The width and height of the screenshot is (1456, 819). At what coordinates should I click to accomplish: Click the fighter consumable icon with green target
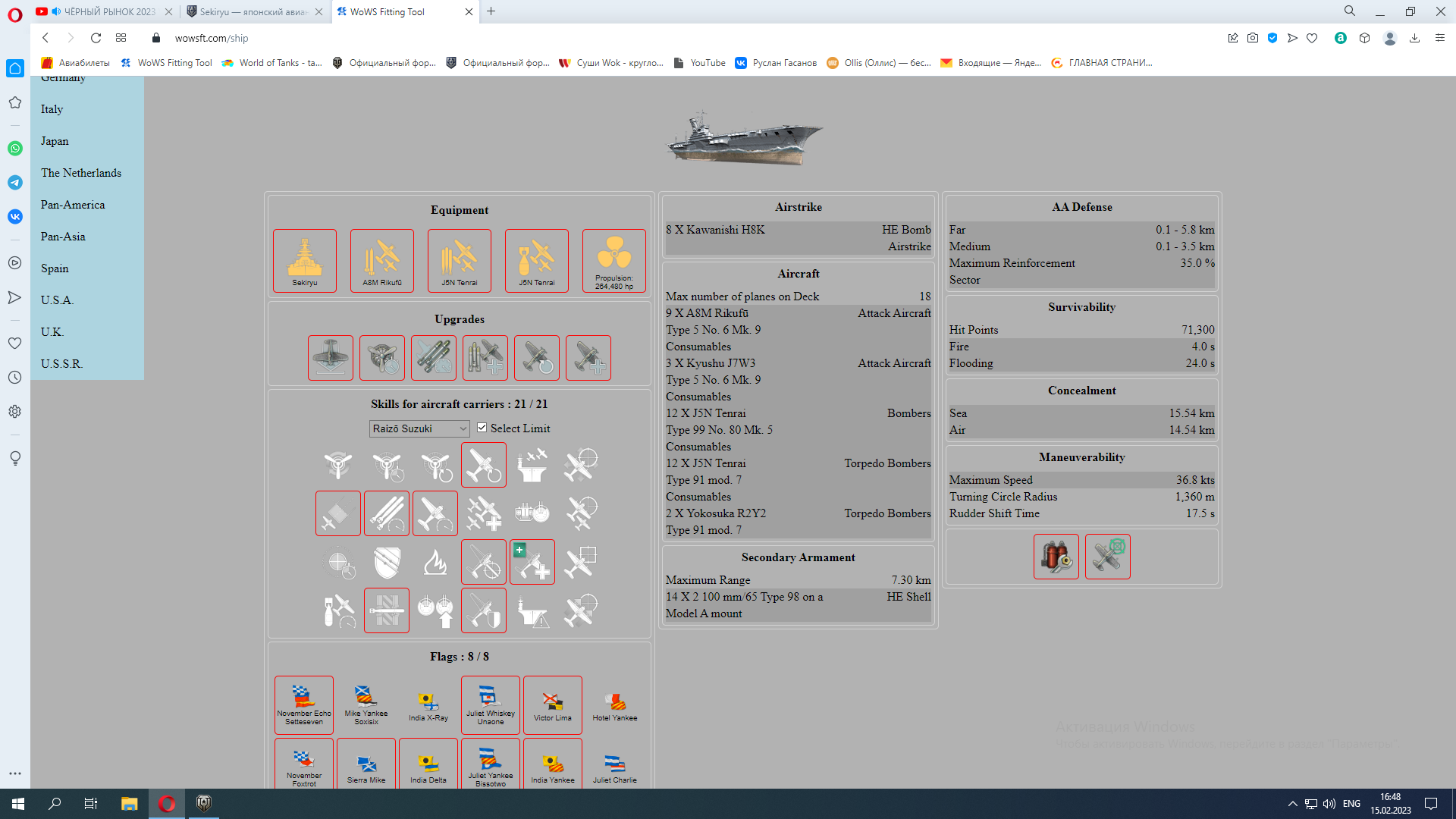[x=1108, y=557]
